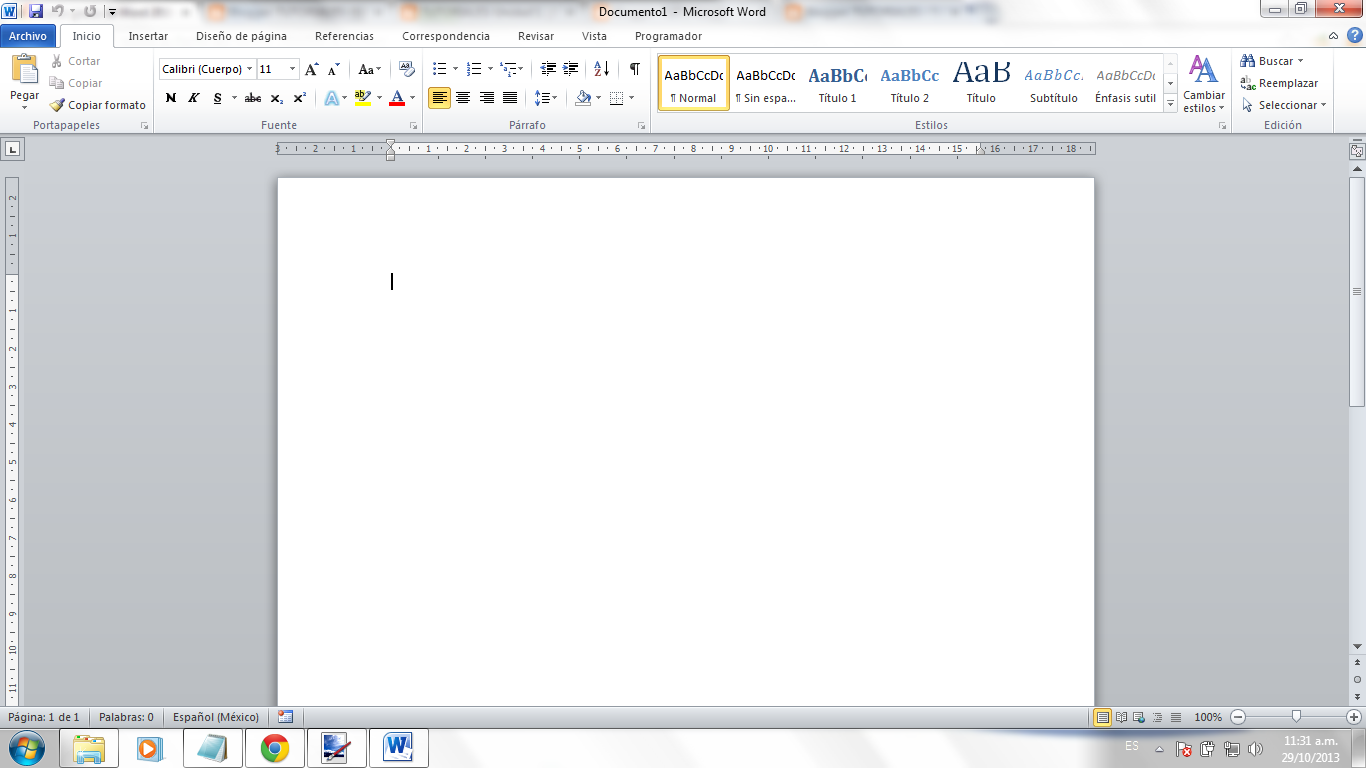The image size is (1366, 768).
Task: Select the strikethrough (abc) icon
Action: [252, 96]
